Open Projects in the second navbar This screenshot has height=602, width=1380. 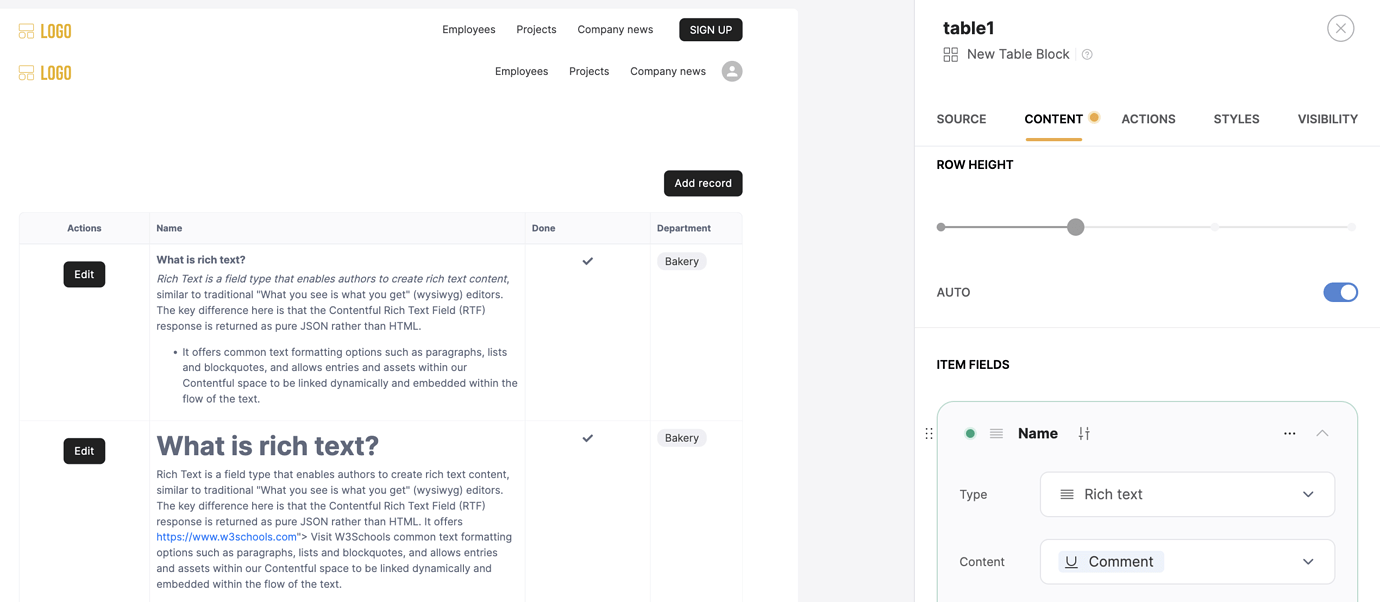coord(589,72)
